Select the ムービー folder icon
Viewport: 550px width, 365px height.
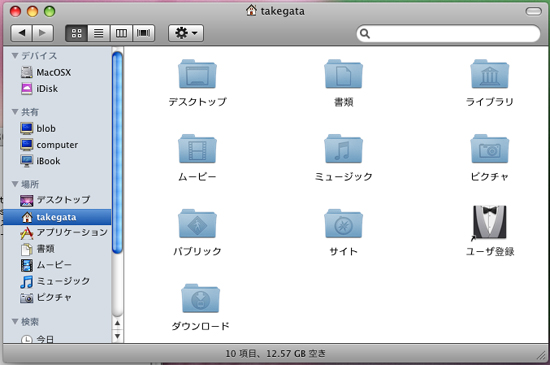197,149
